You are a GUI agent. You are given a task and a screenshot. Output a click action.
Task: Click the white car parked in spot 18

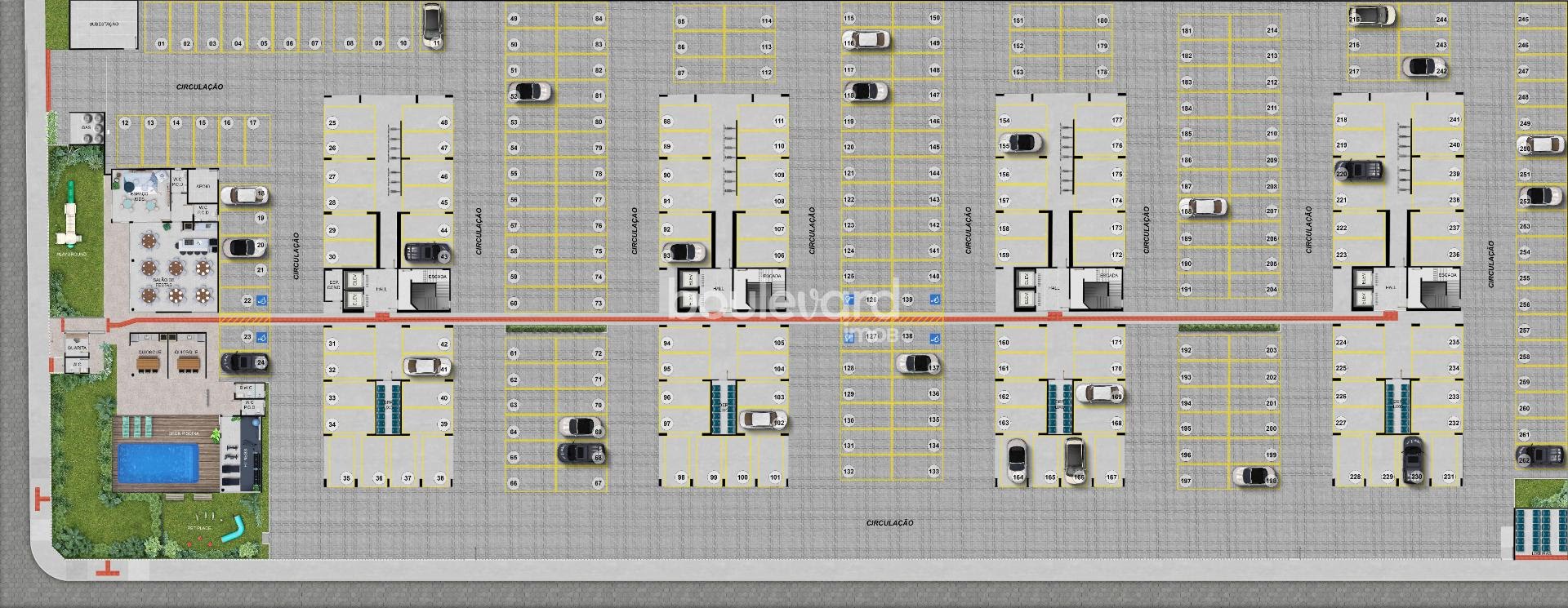[x=243, y=195]
